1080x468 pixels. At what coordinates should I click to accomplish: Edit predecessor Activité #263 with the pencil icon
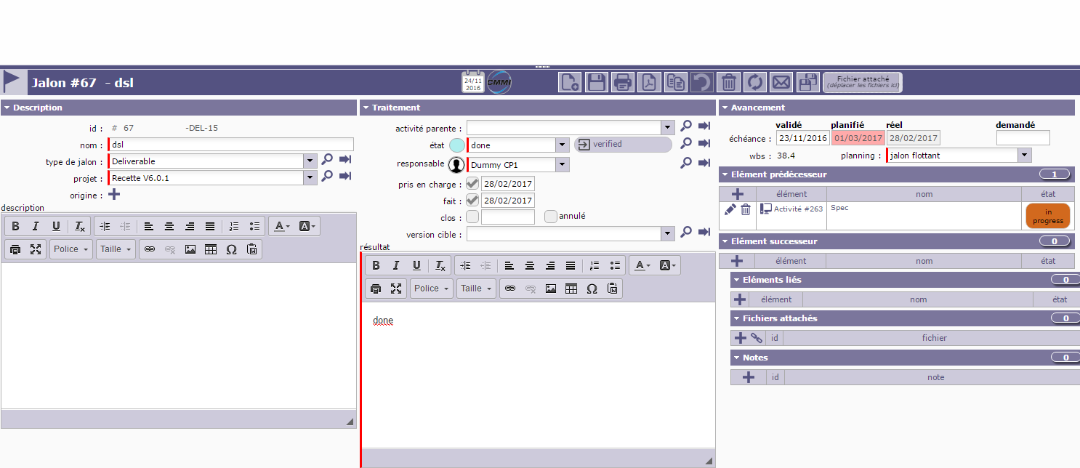point(730,209)
